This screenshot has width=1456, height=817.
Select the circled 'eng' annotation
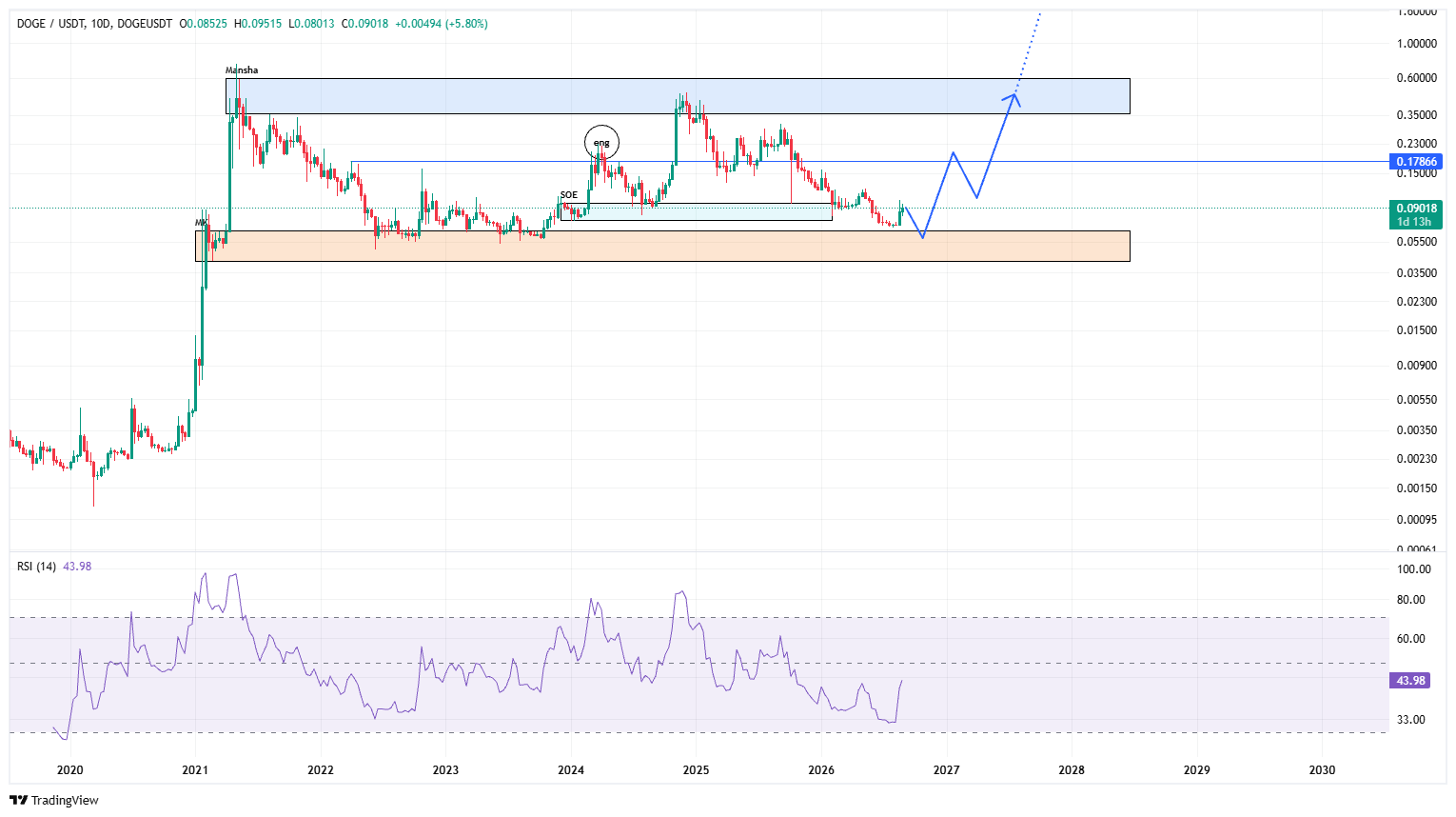(x=601, y=143)
